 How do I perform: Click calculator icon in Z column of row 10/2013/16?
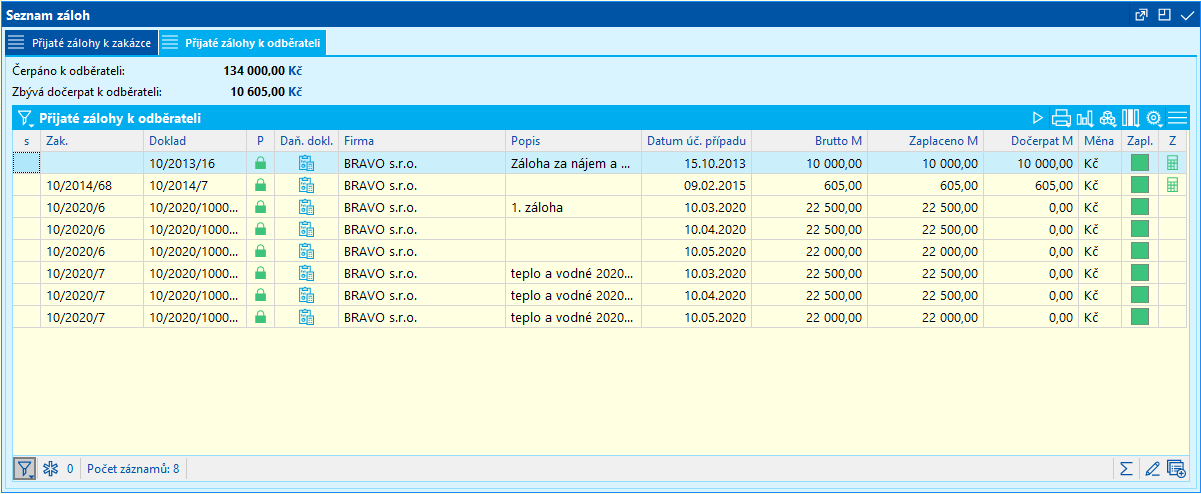pyautogui.click(x=1173, y=163)
